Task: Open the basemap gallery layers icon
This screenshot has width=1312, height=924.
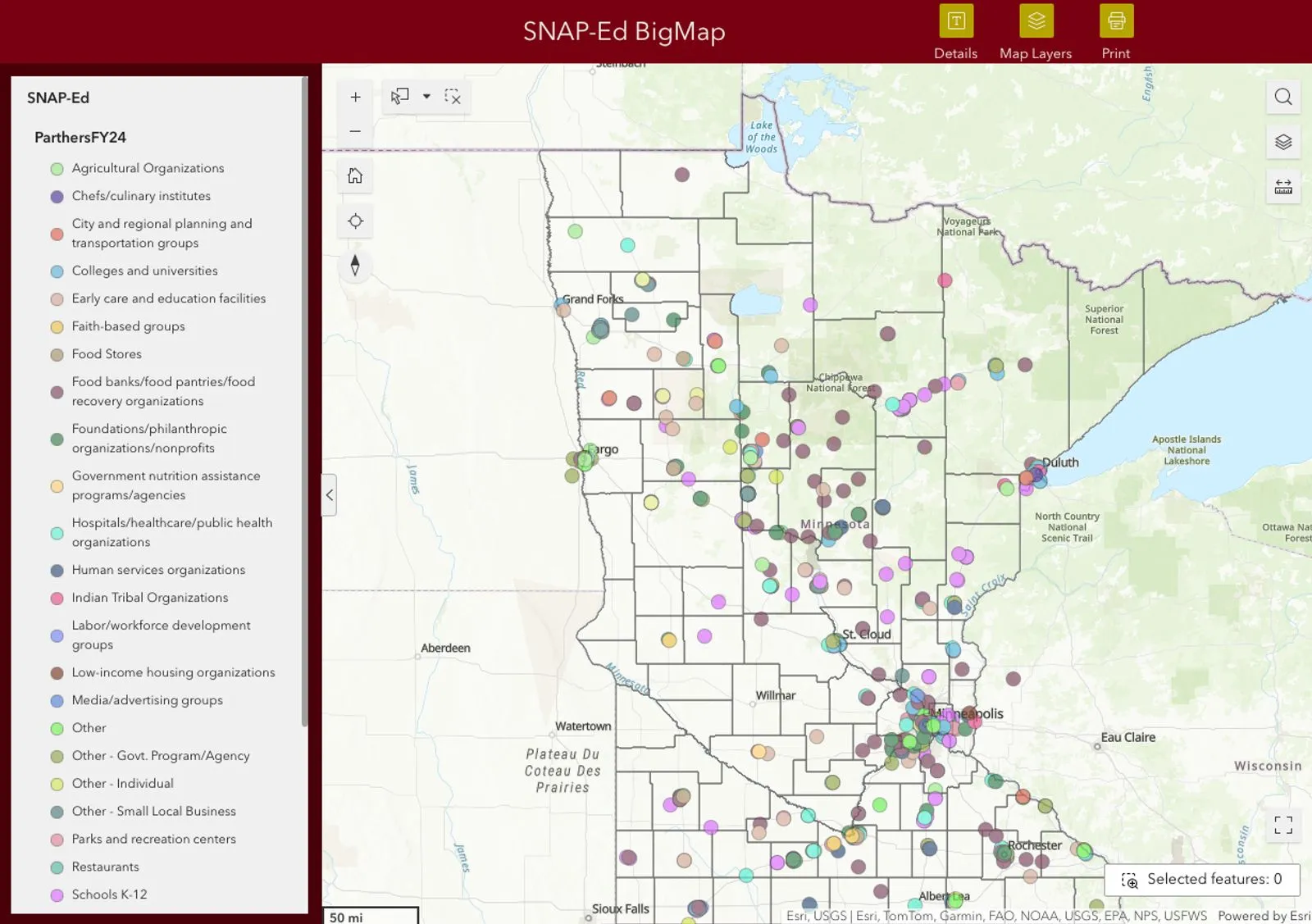Action: coord(1282,141)
